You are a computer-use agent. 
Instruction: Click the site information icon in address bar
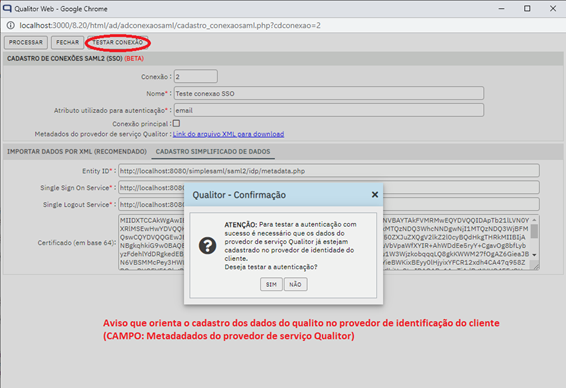point(10,25)
